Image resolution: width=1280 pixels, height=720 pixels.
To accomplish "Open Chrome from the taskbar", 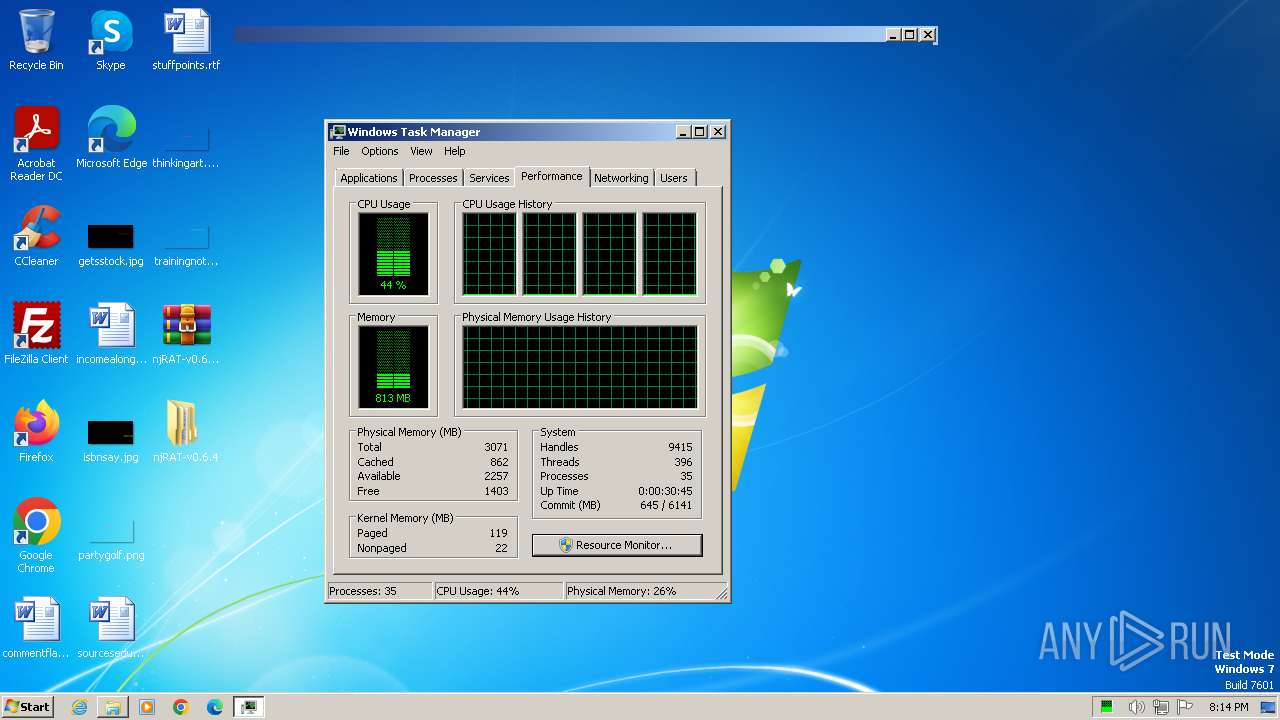I will click(181, 707).
